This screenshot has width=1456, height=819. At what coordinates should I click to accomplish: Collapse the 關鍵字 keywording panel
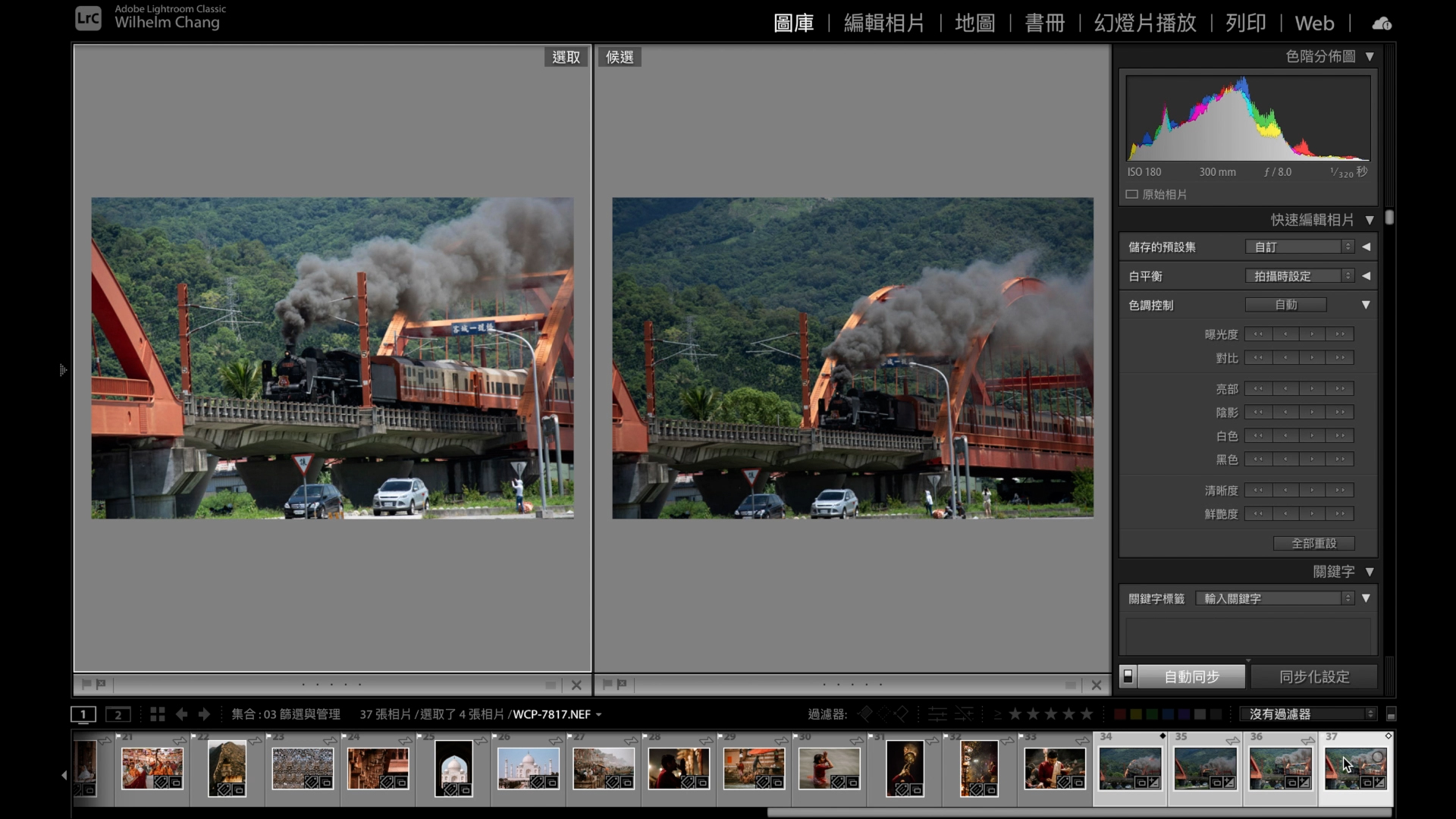click(x=1370, y=572)
